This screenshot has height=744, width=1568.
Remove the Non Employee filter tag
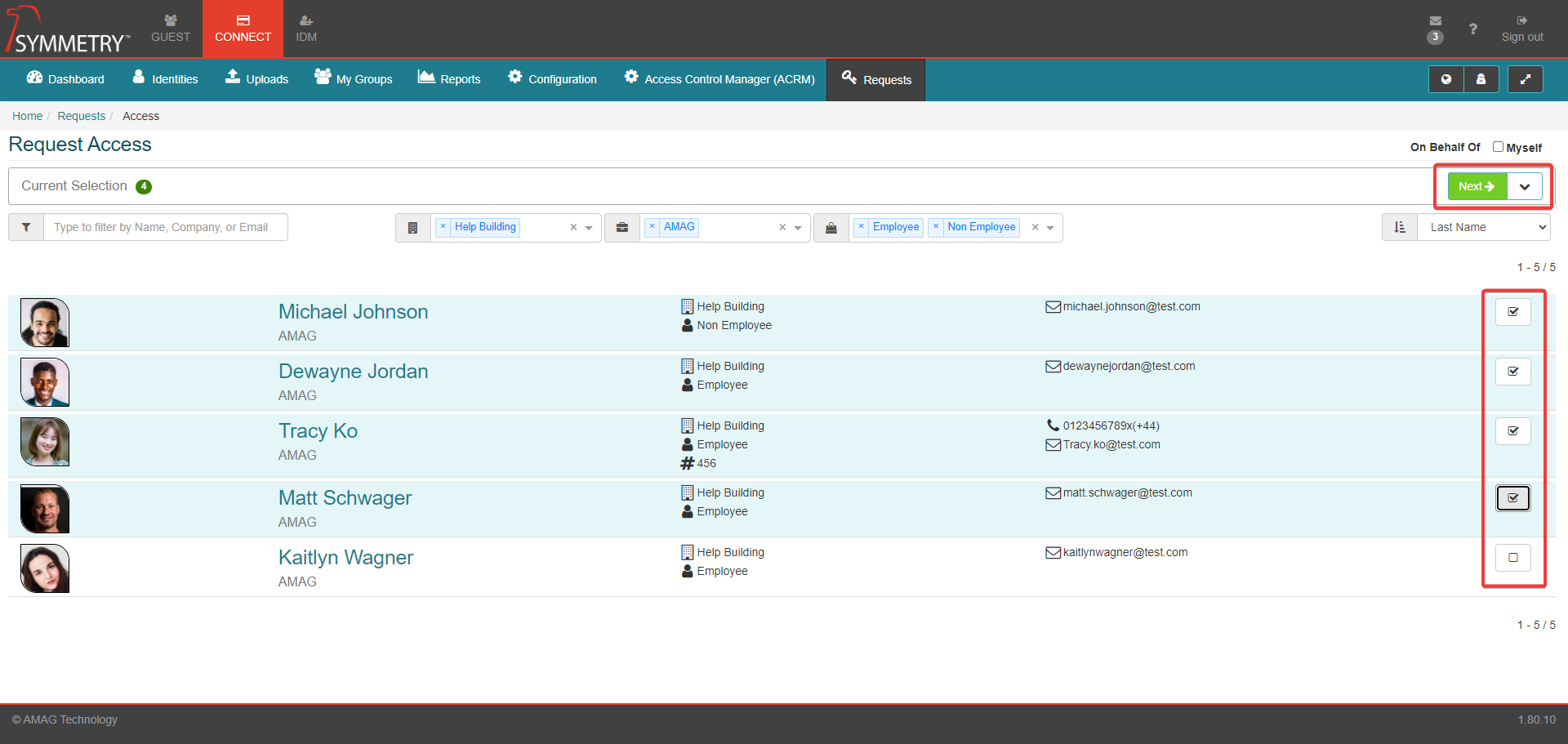[936, 227]
